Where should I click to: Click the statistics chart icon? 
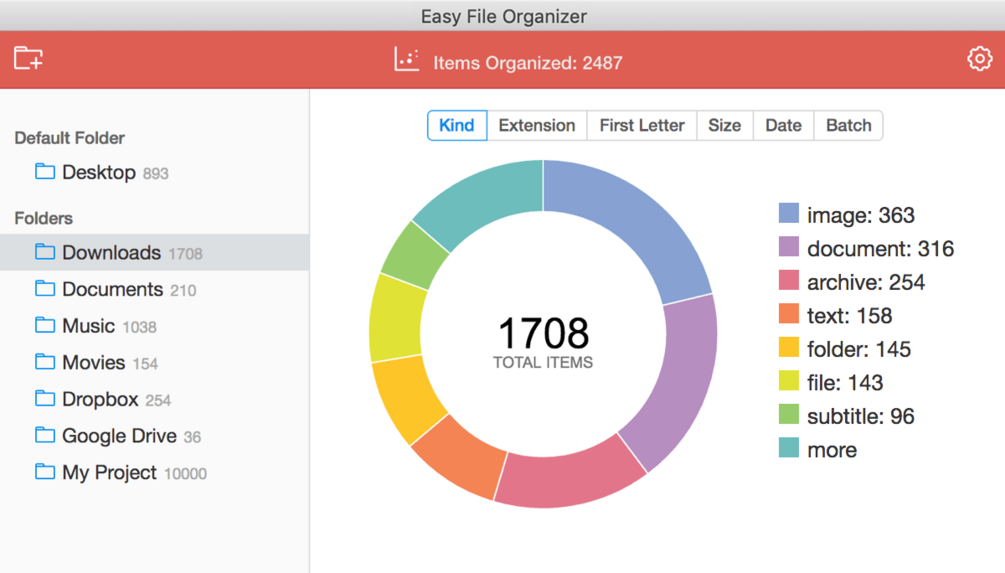[406, 60]
